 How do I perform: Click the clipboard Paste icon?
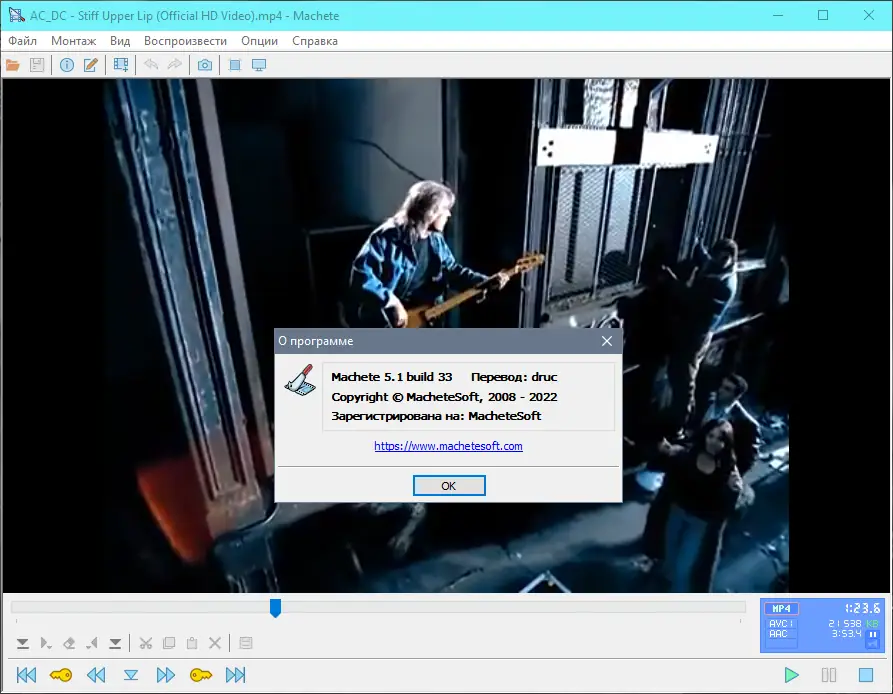pos(192,643)
